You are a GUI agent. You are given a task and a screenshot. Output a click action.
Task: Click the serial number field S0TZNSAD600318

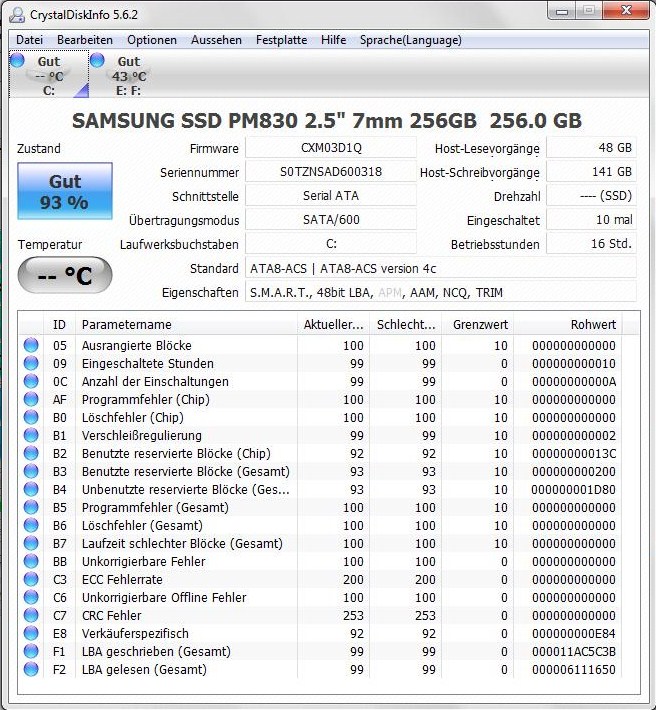coord(331,172)
